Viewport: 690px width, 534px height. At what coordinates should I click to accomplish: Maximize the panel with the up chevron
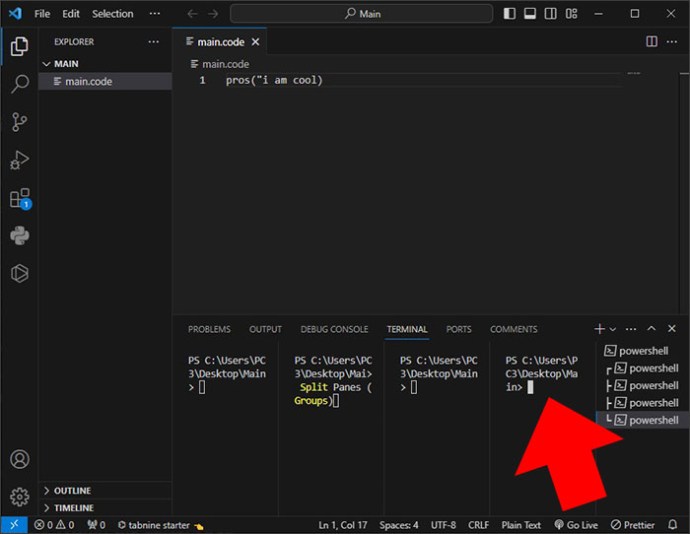click(x=651, y=328)
